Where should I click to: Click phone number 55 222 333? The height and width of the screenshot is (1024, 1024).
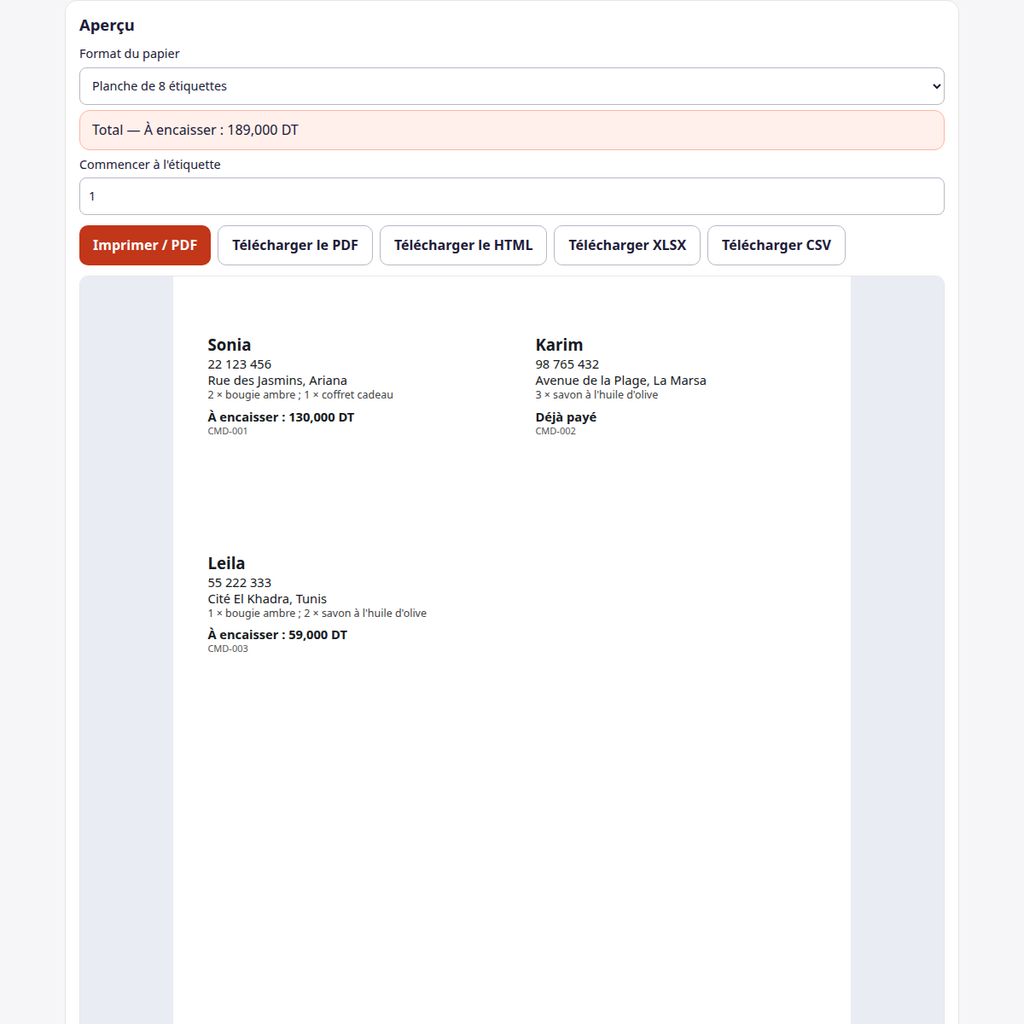tap(240, 583)
